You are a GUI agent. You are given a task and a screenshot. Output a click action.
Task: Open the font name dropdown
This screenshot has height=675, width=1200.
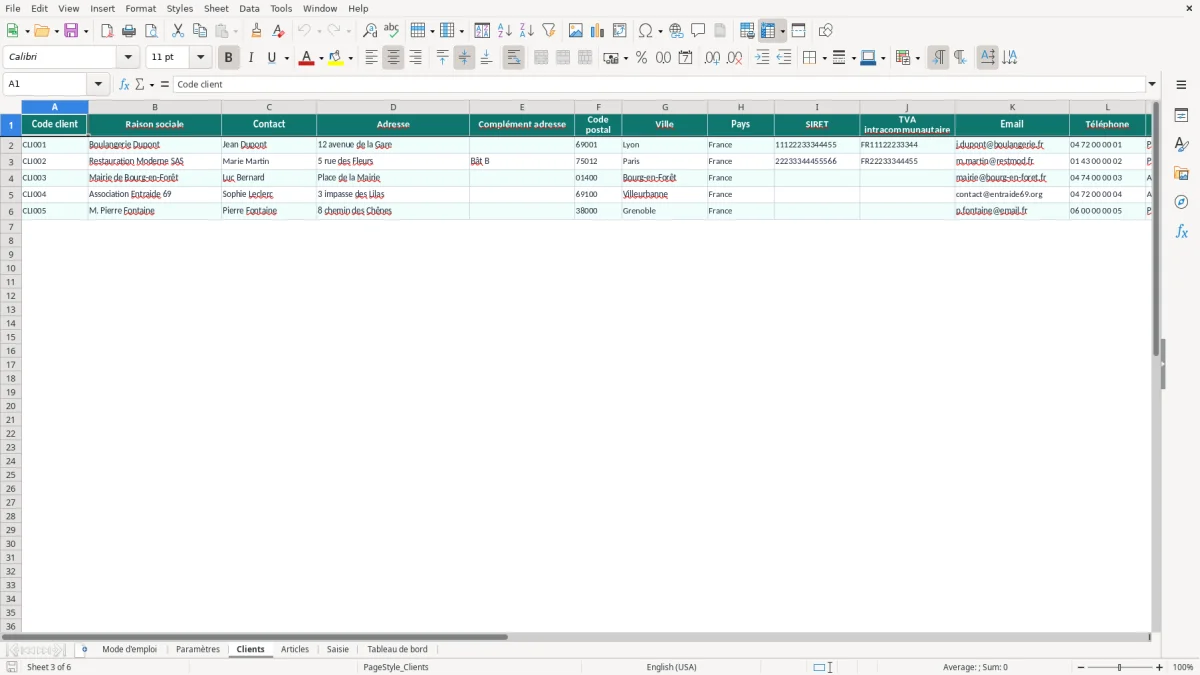pos(128,58)
